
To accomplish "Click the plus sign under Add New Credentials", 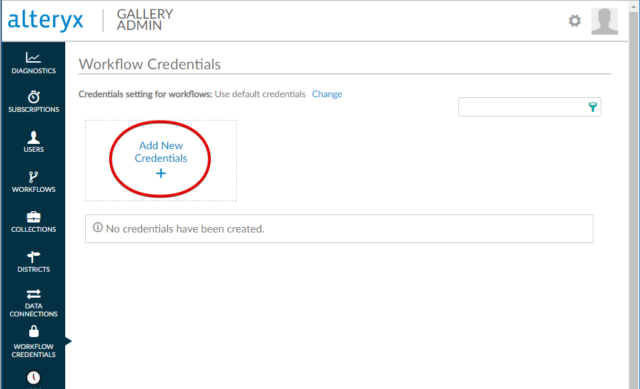I will click(161, 173).
